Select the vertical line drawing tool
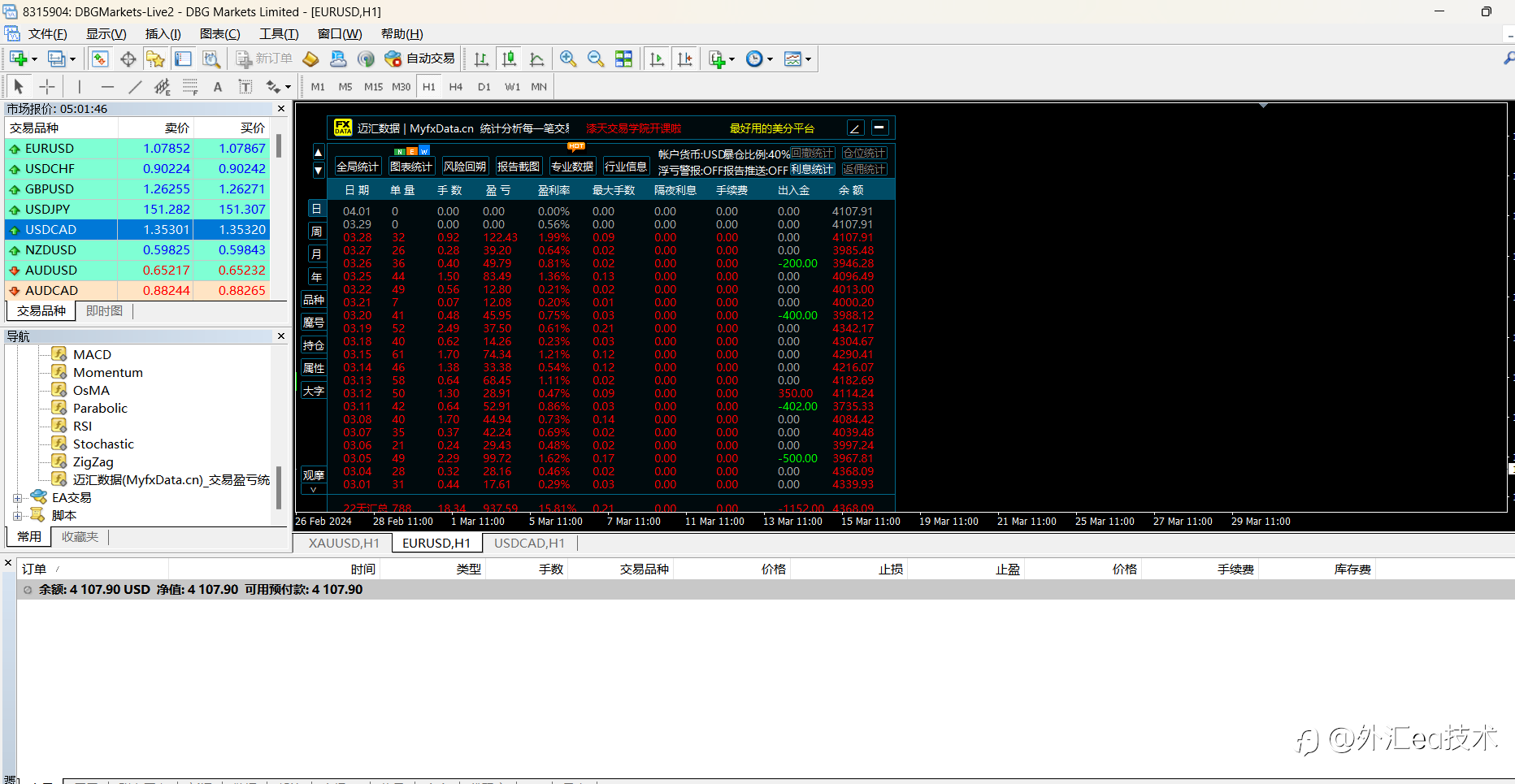 [x=79, y=86]
